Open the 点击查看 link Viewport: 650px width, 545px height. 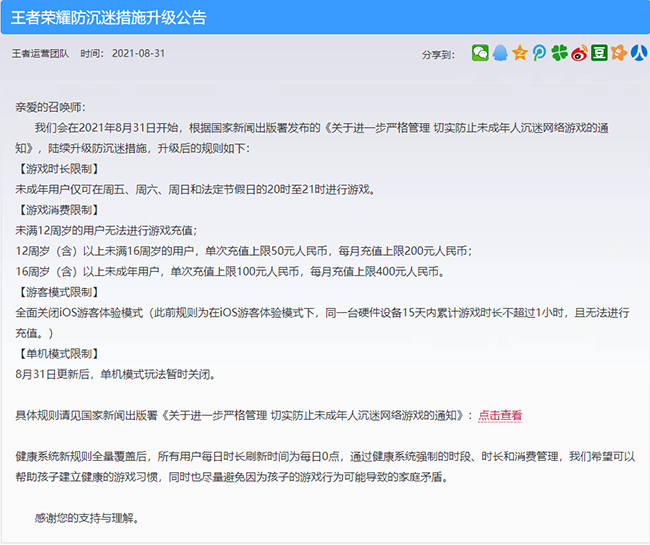500,415
